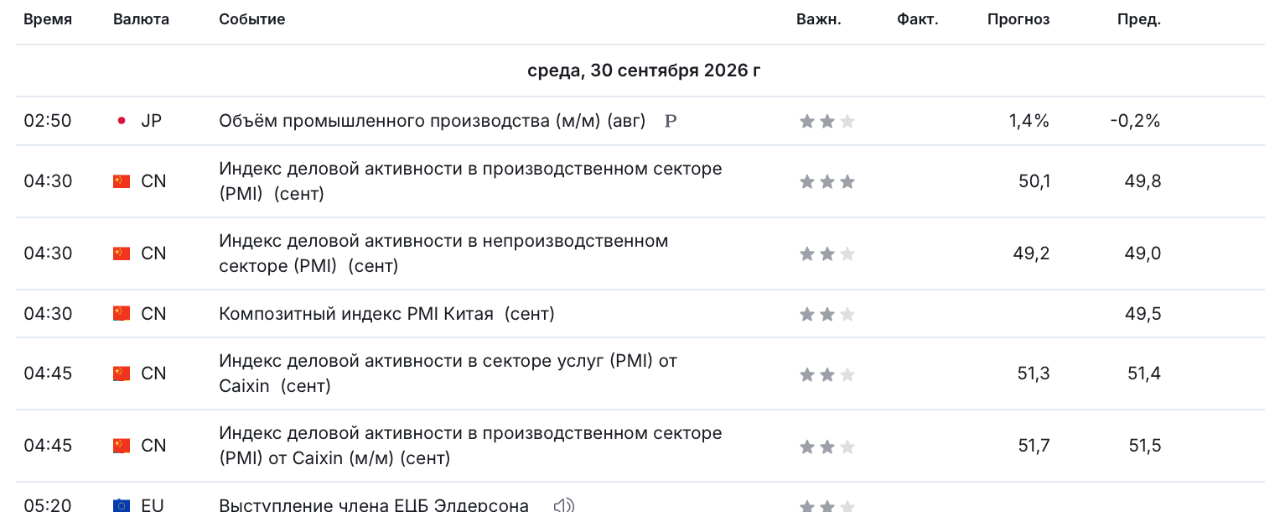Click the 'Время' column header

(48, 20)
